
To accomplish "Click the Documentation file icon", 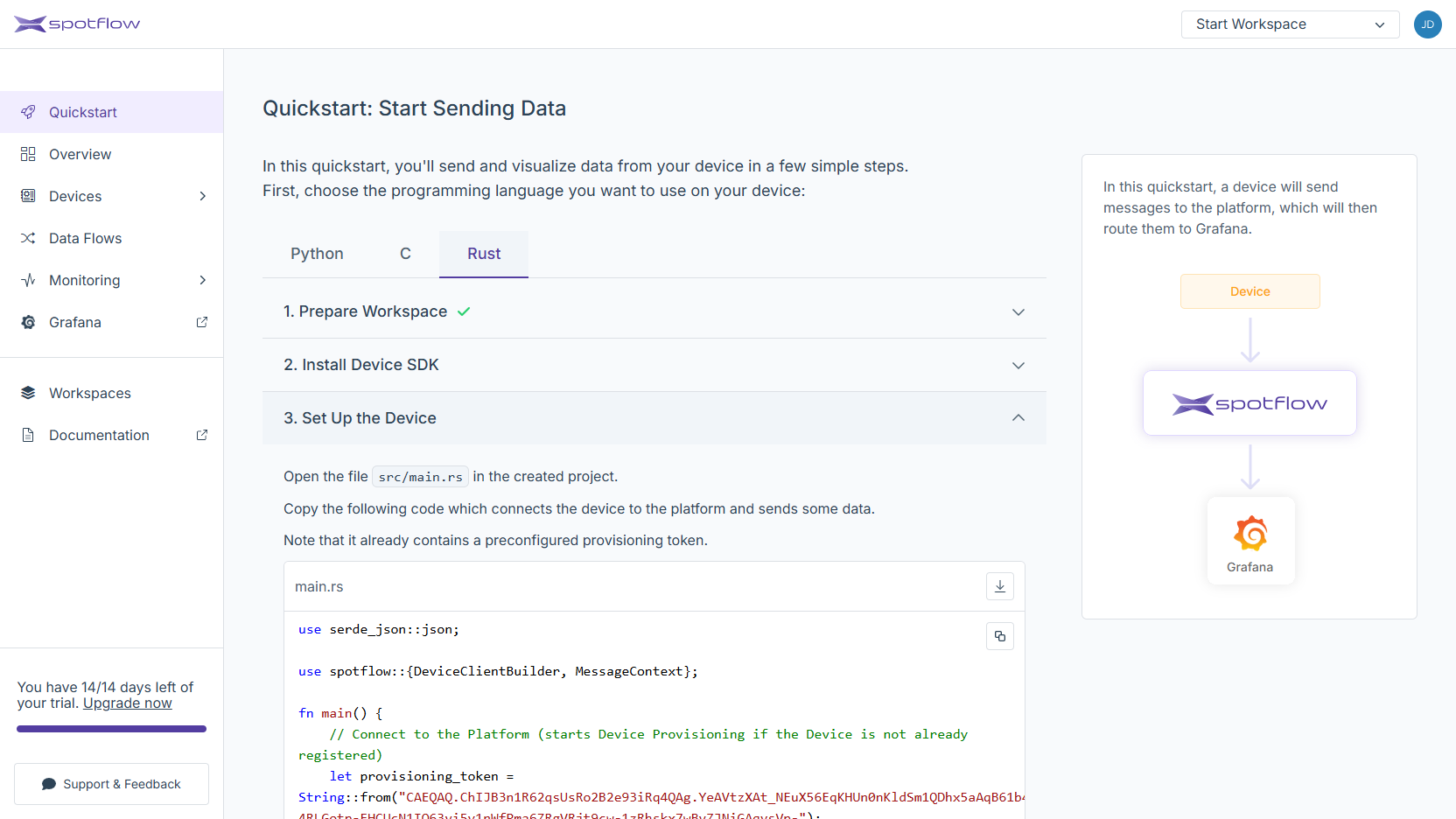I will pyautogui.click(x=28, y=435).
